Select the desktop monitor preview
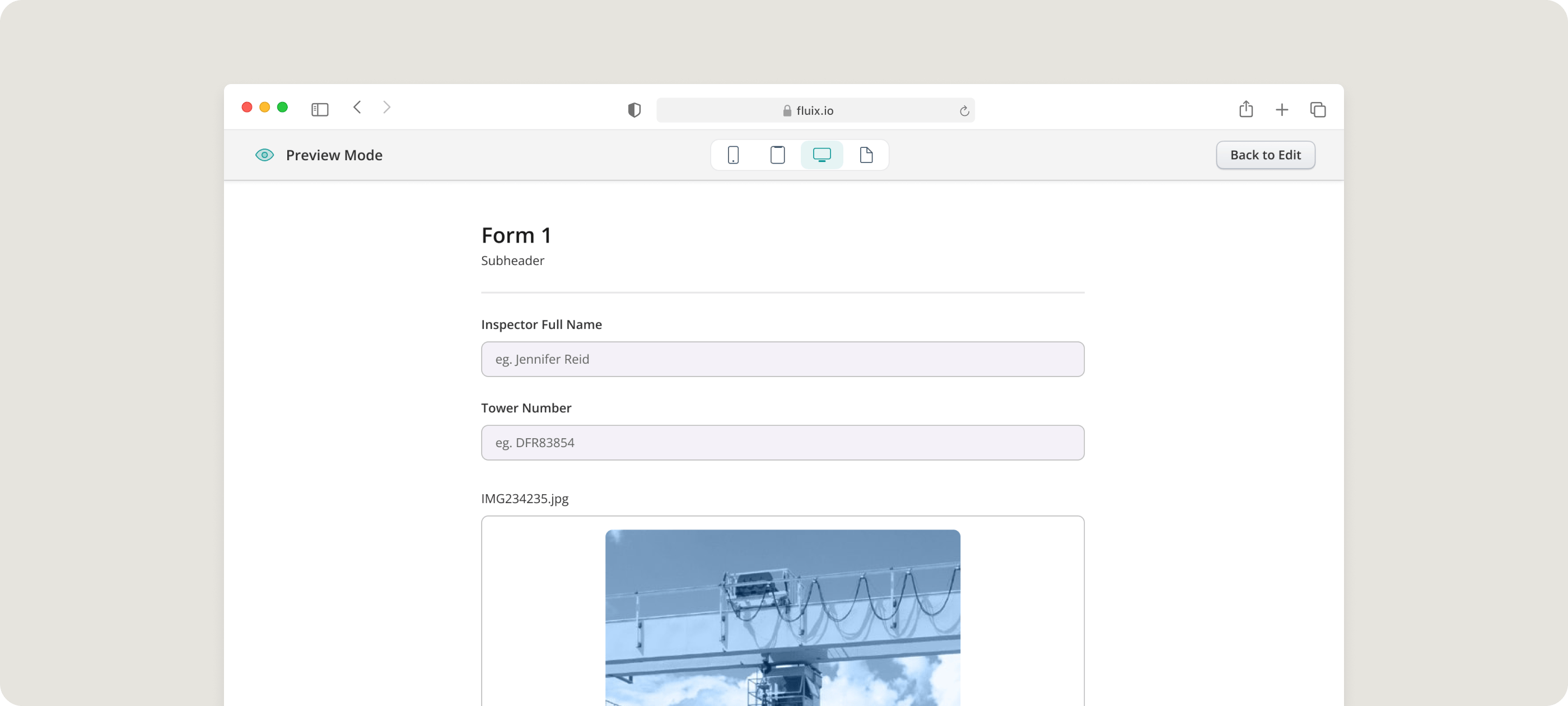 click(x=822, y=155)
